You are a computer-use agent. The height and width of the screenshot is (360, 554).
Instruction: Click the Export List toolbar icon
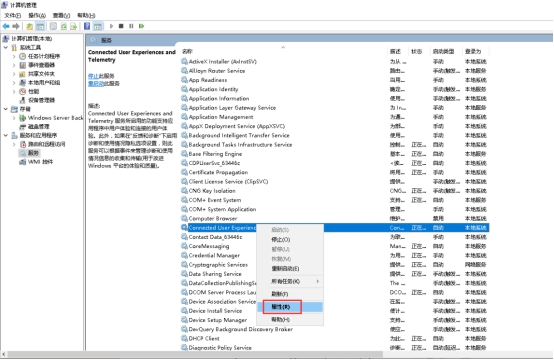[x=73, y=26]
